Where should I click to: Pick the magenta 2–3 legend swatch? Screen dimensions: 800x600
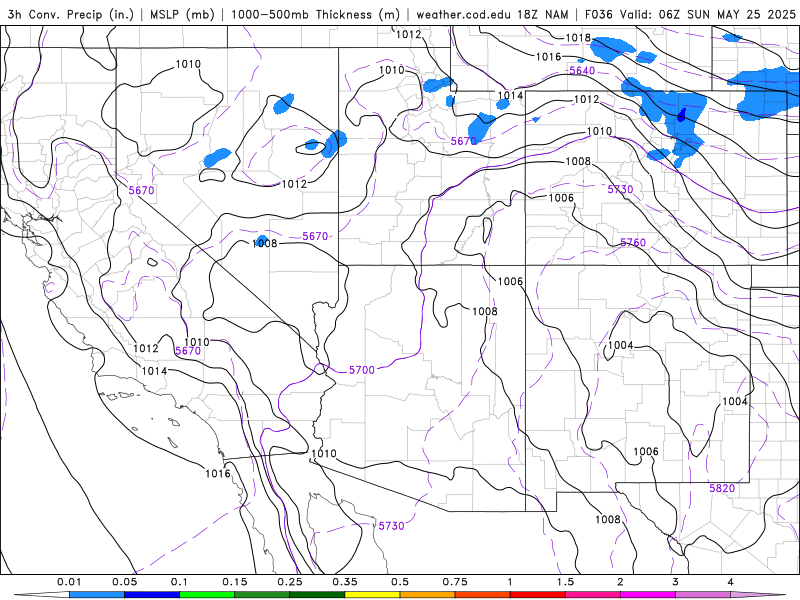coord(648,595)
